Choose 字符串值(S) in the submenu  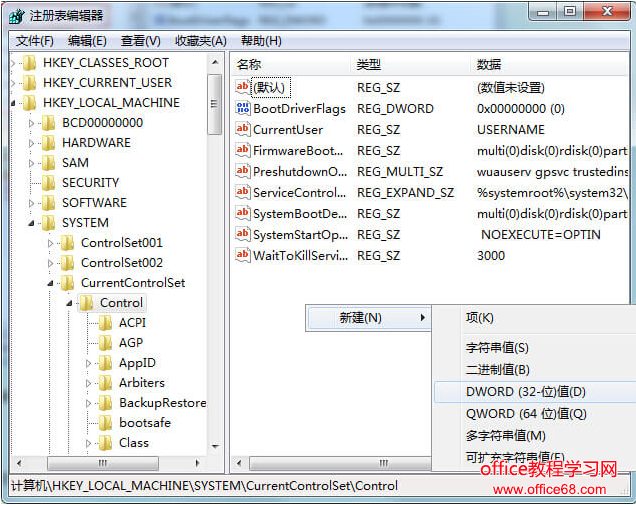(535, 348)
